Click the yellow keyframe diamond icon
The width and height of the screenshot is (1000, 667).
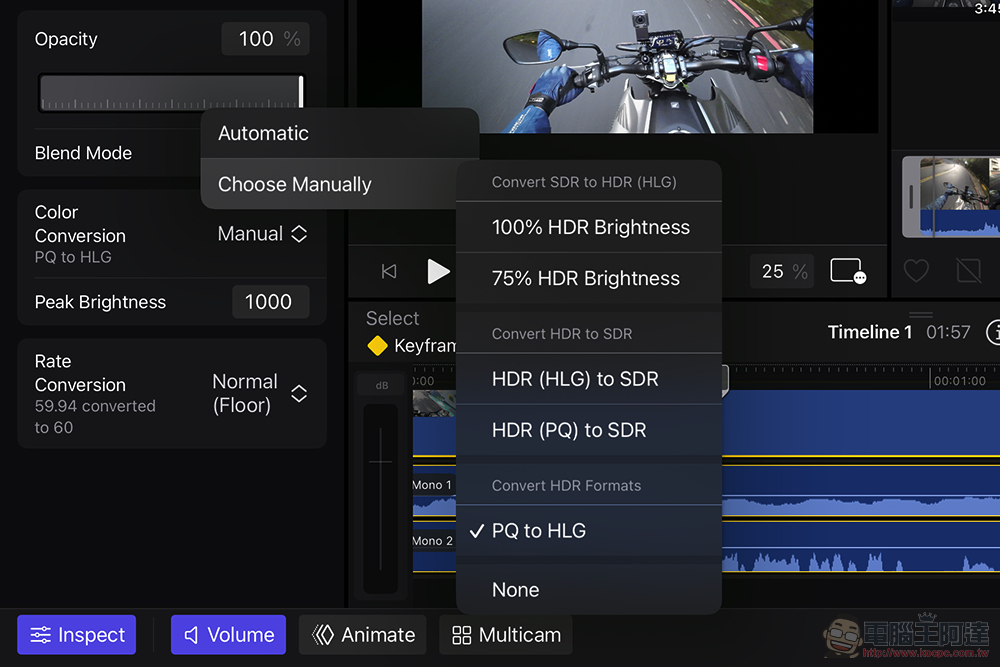pos(378,346)
